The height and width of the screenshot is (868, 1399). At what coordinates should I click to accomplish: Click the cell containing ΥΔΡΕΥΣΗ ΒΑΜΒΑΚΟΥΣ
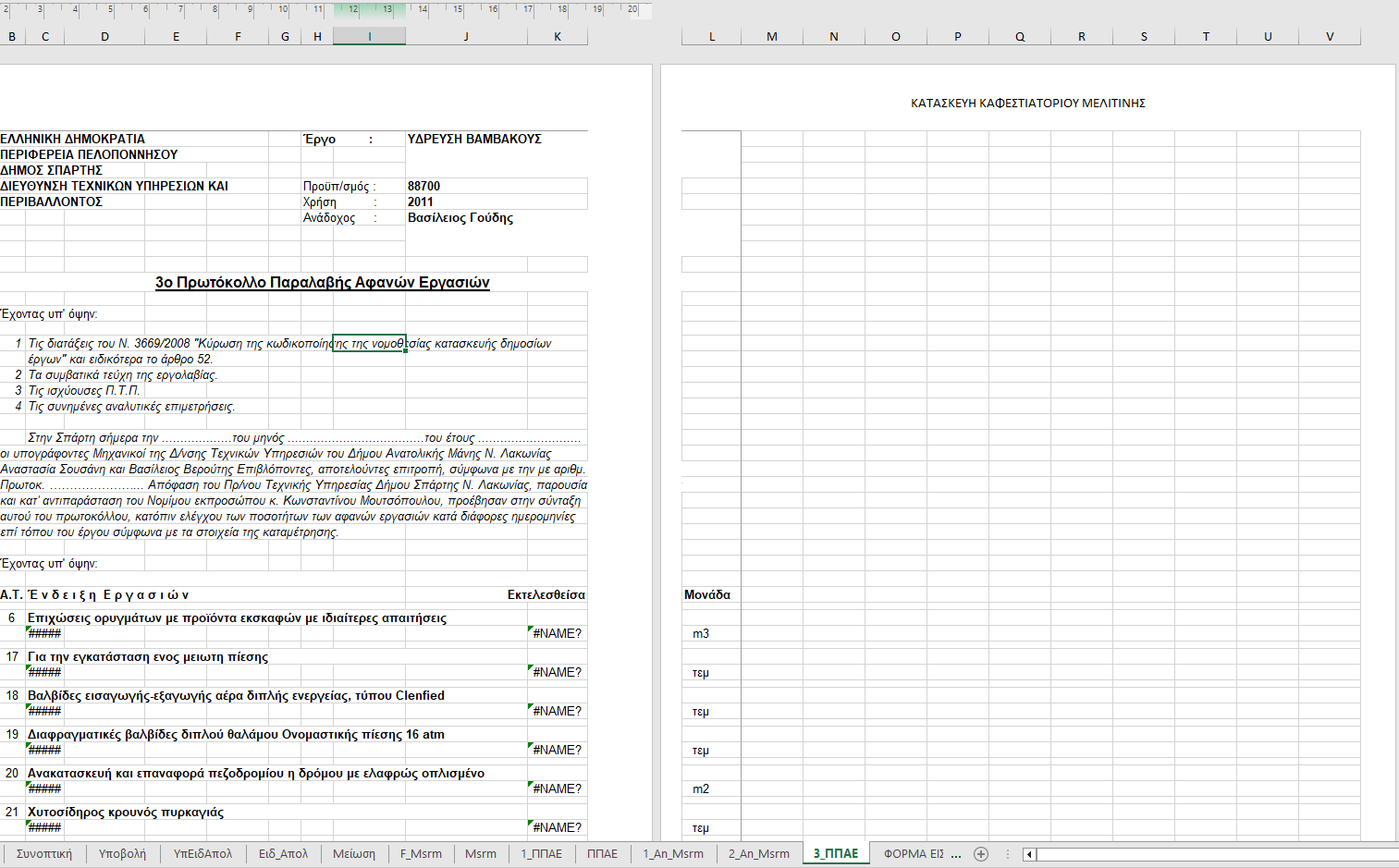pyautogui.click(x=474, y=140)
